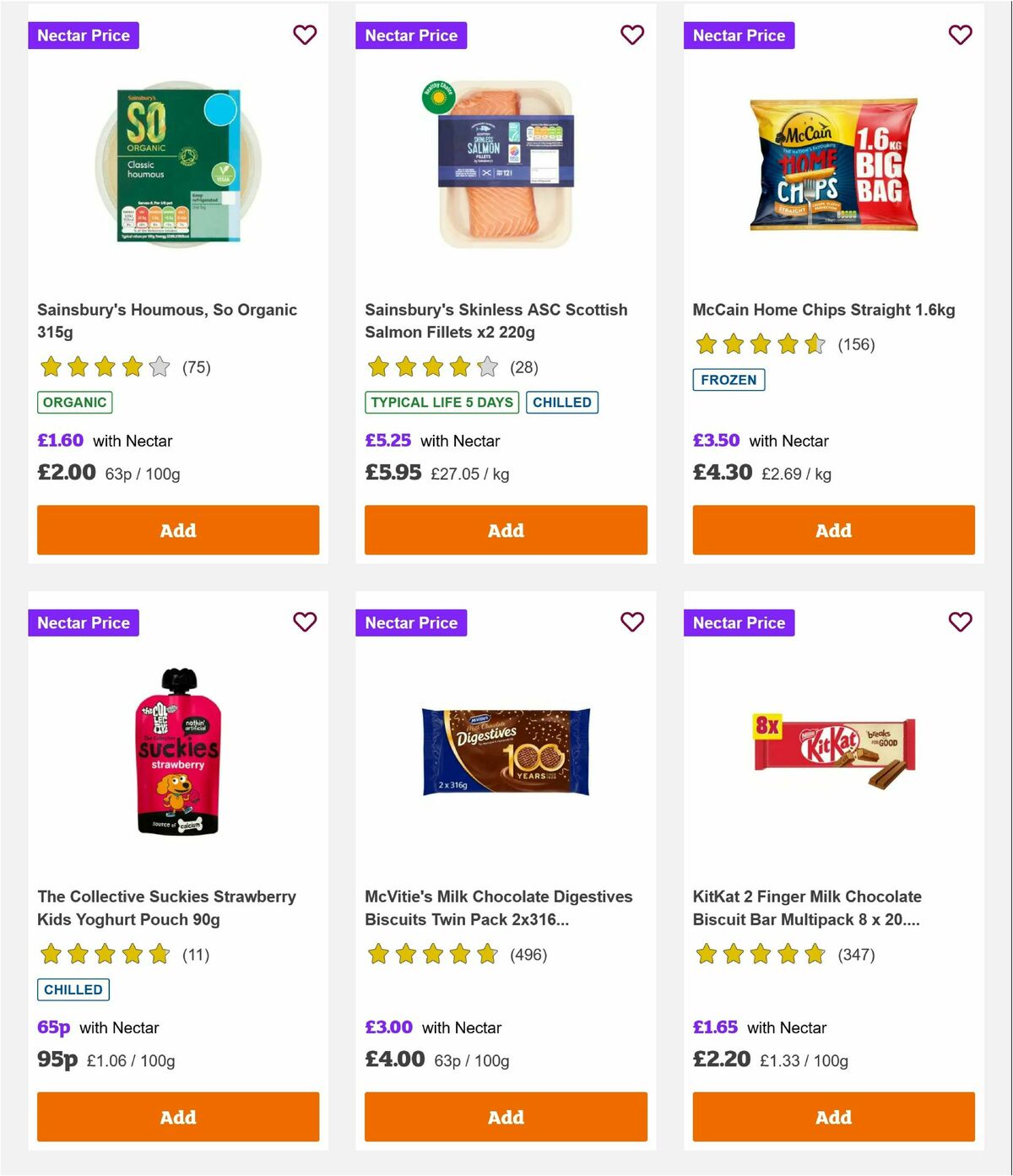This screenshot has width=1013, height=1176.
Task: Favourite Sainsbury's Houmous using the heart icon
Action: click(x=305, y=35)
